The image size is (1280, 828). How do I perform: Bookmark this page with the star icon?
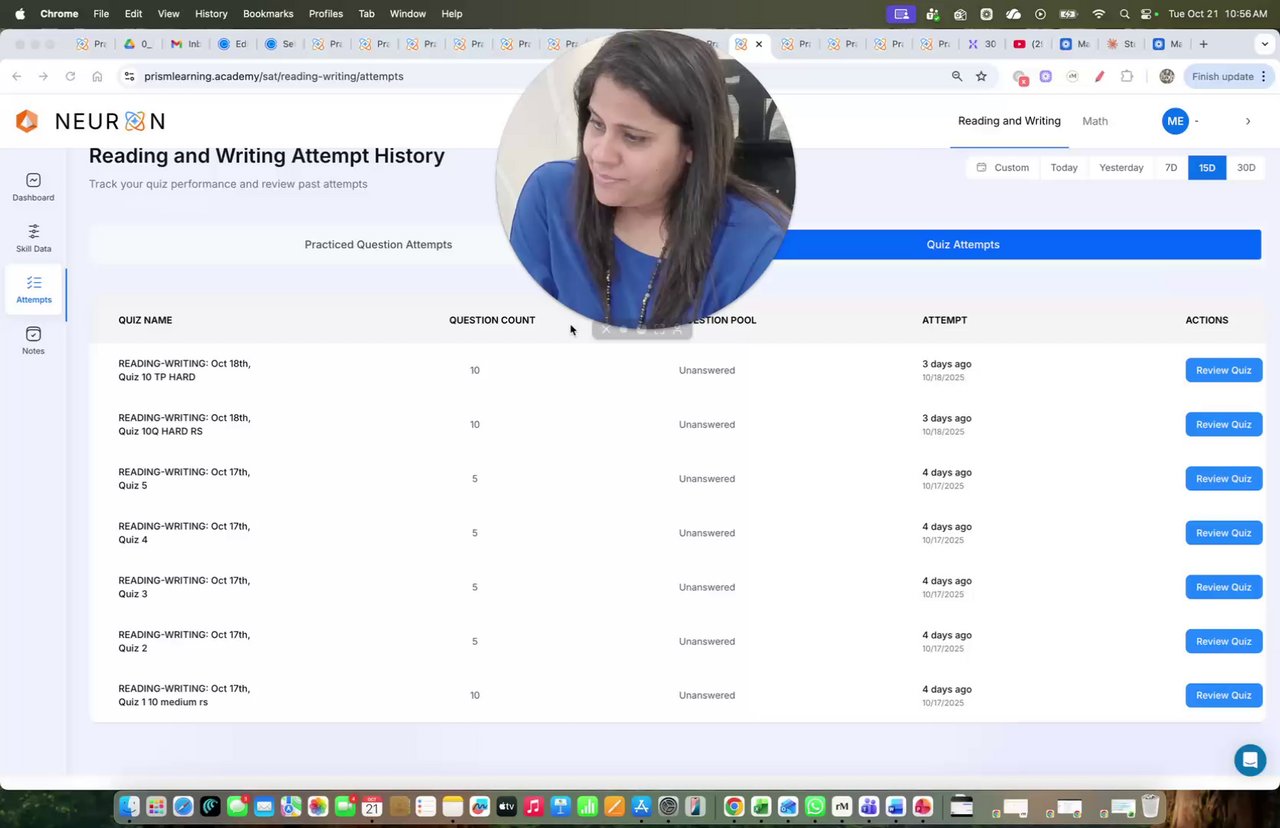981,76
